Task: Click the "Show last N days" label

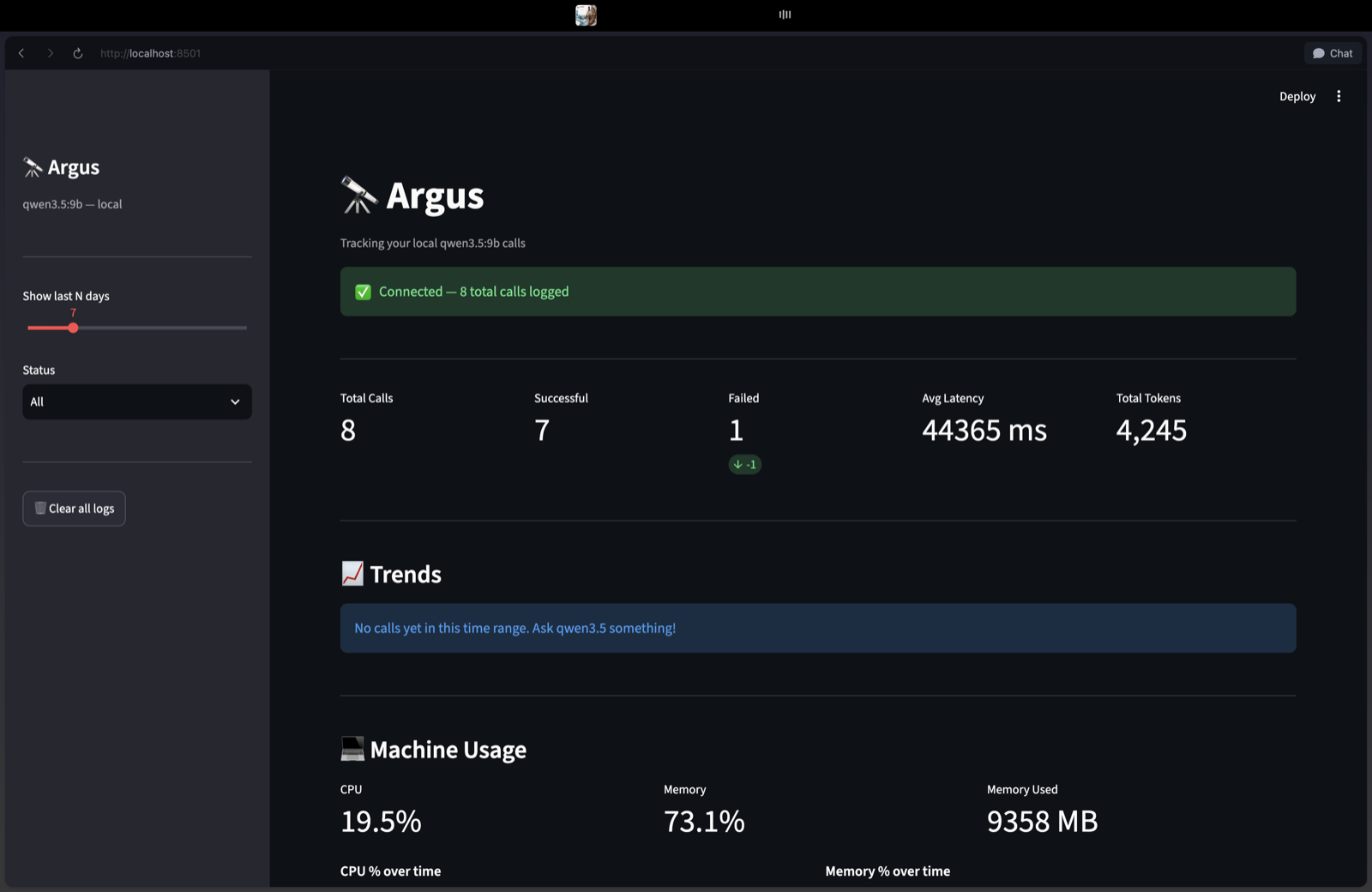Action: 66,296
